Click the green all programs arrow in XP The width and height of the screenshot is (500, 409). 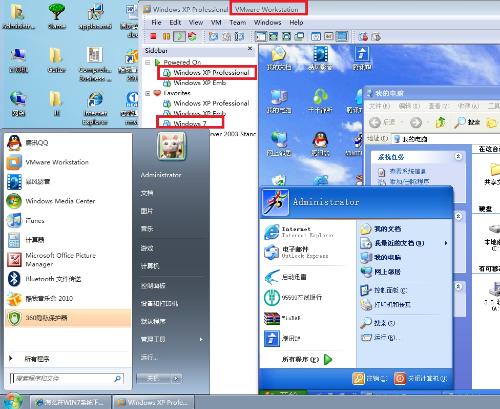[328, 359]
